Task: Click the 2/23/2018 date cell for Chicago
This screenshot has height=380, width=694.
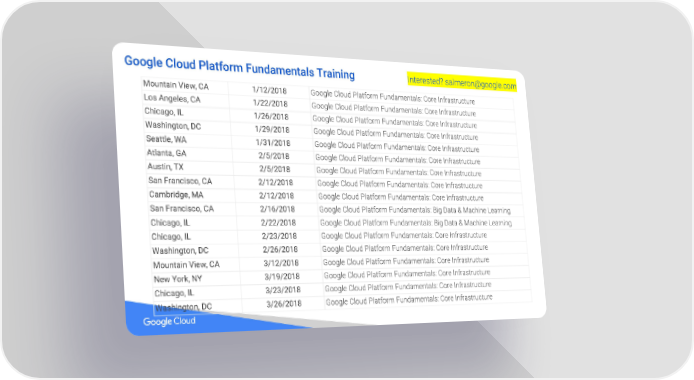Action: pyautogui.click(x=279, y=236)
